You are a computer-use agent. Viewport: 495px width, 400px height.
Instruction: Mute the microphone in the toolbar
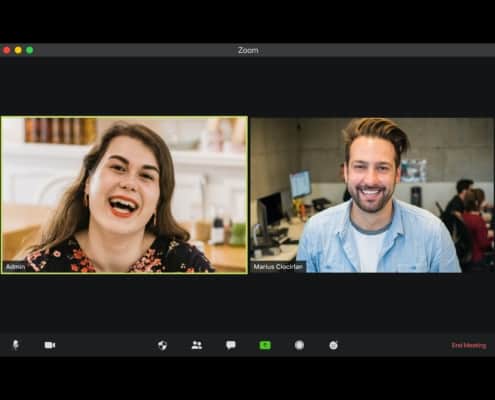(x=15, y=345)
